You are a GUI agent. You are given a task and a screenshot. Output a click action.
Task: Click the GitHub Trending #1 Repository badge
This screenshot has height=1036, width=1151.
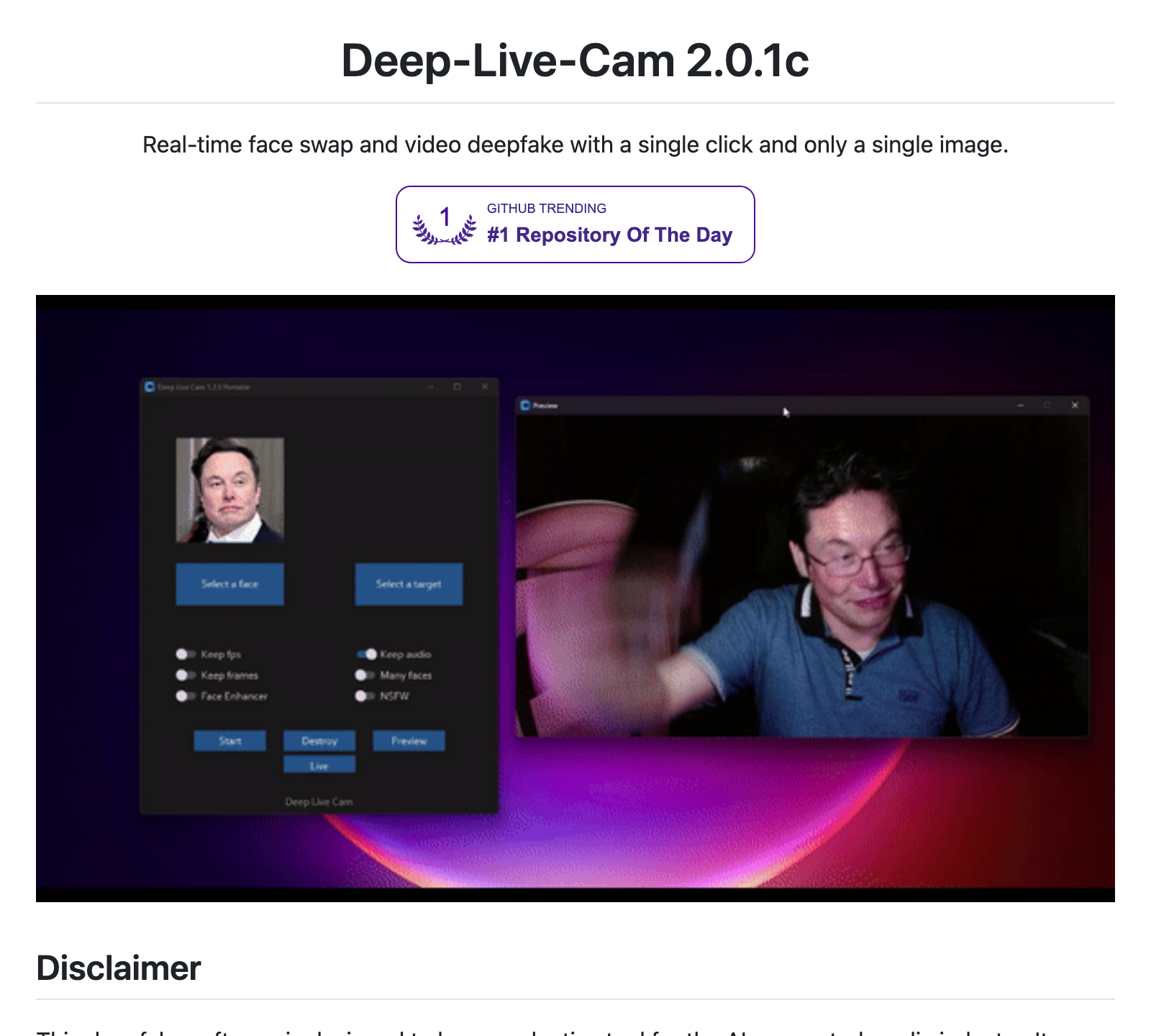click(x=575, y=224)
